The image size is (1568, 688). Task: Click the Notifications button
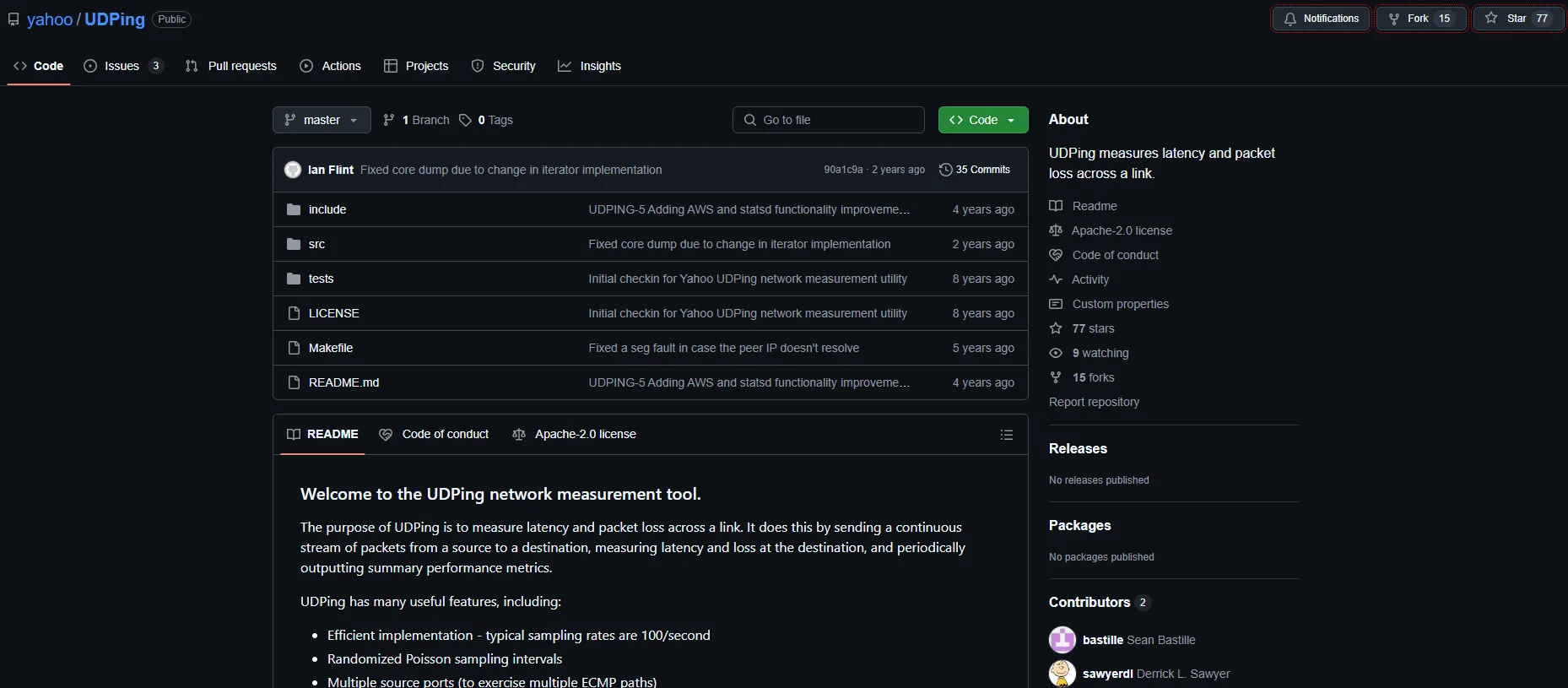click(1321, 19)
